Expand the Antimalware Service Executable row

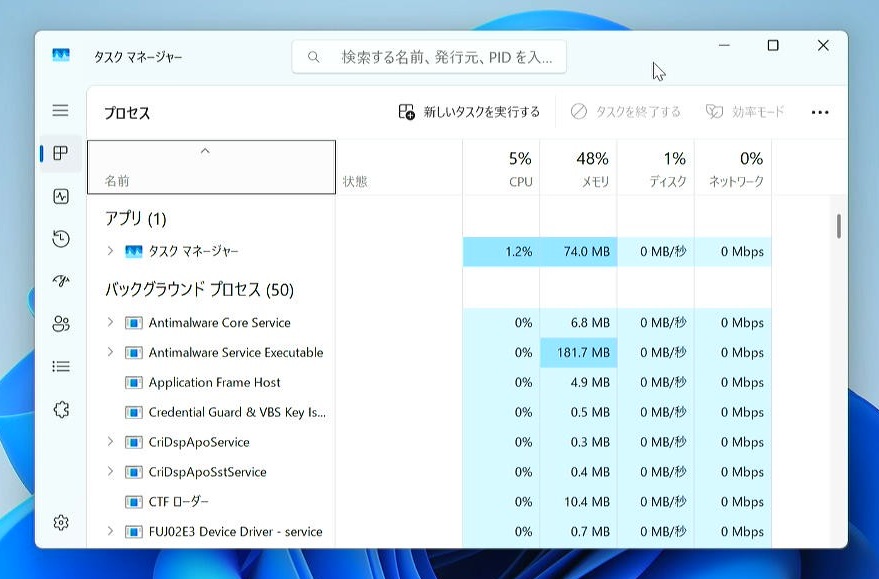(110, 351)
